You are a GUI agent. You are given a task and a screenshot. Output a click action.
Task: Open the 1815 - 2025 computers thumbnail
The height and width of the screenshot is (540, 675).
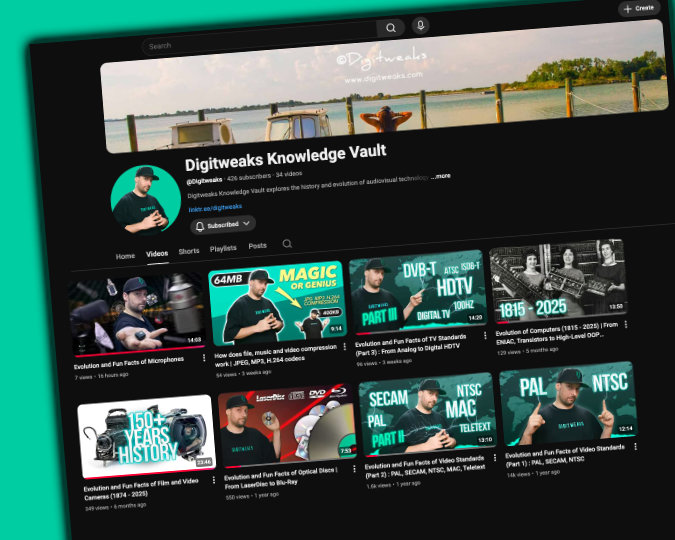coord(558,281)
